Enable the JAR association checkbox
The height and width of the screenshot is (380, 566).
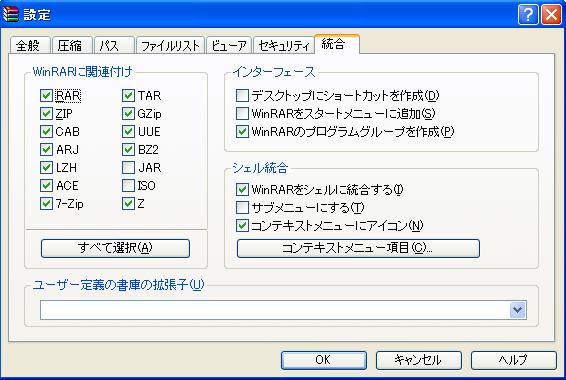point(128,167)
